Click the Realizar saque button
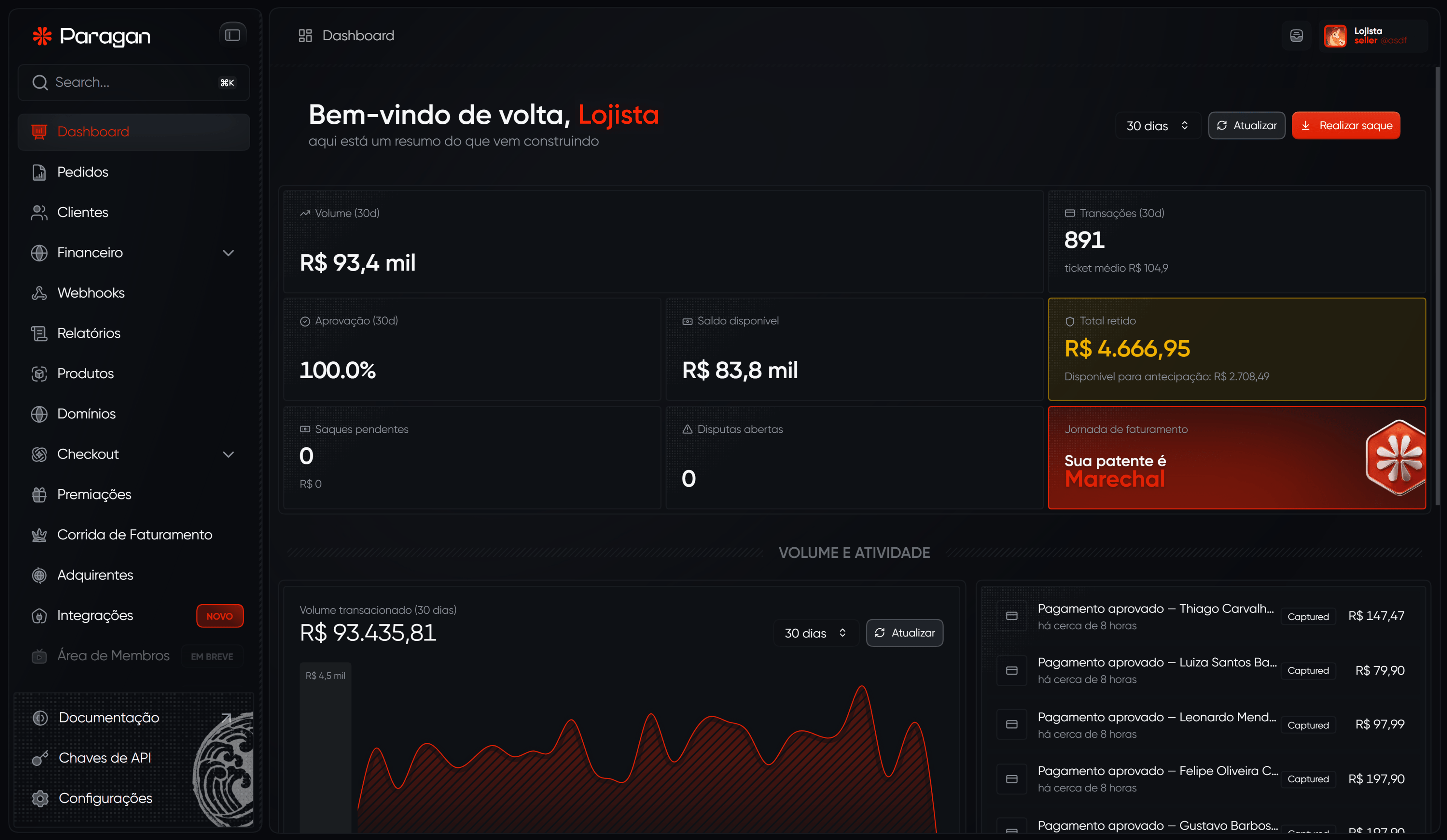This screenshot has height=840, width=1447. [x=1346, y=125]
